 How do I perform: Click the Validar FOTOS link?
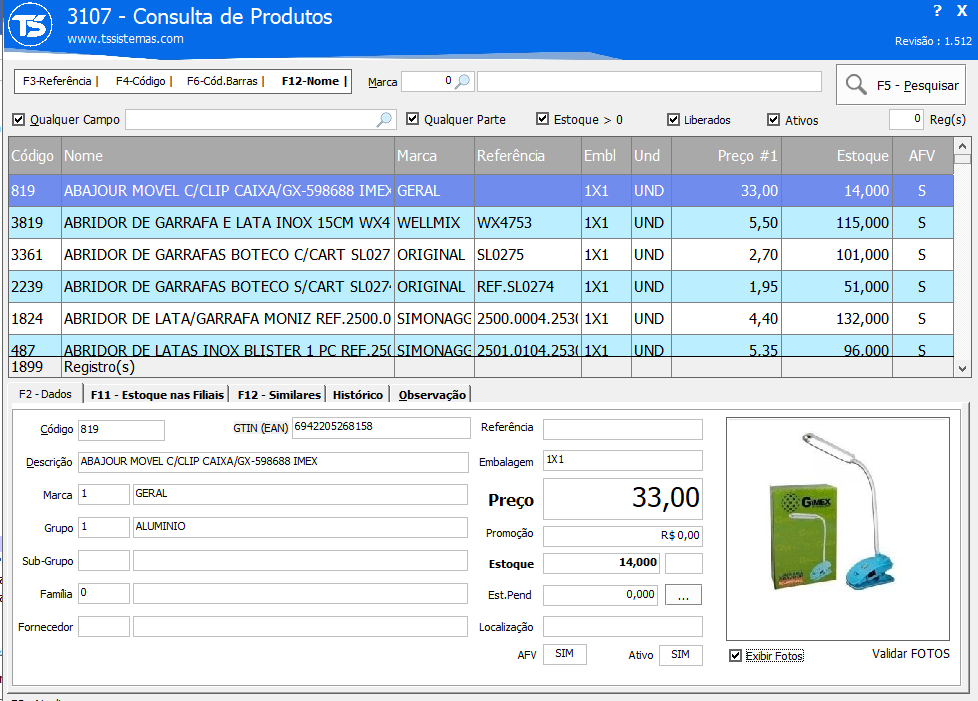click(910, 654)
